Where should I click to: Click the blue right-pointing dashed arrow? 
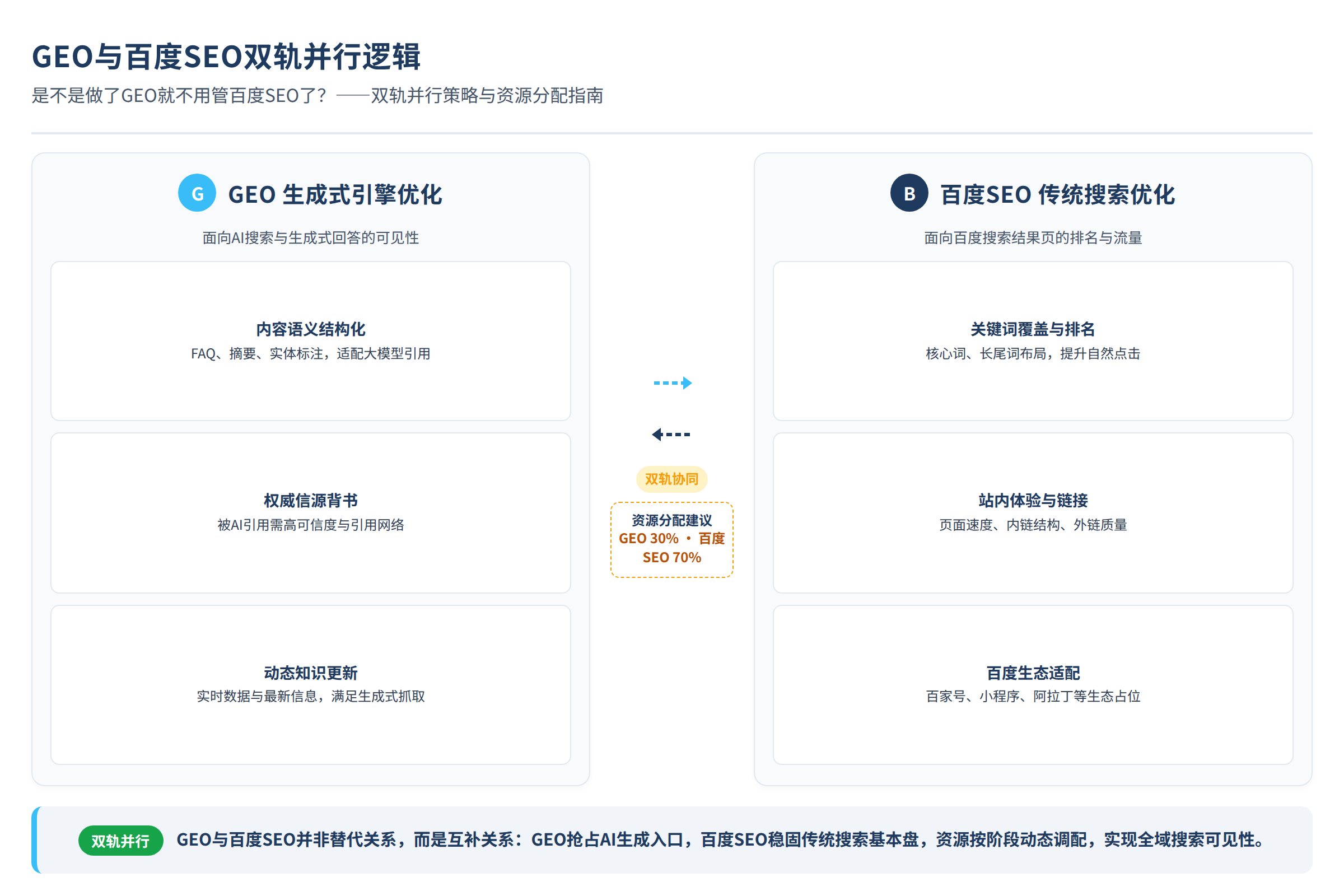coord(673,383)
